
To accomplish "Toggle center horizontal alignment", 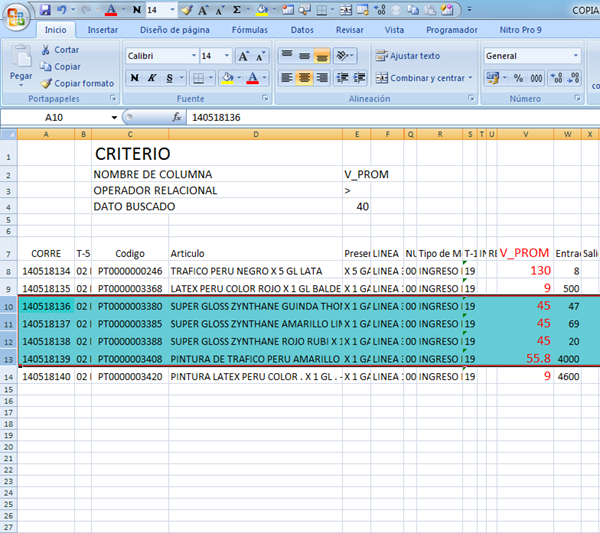I will point(304,78).
